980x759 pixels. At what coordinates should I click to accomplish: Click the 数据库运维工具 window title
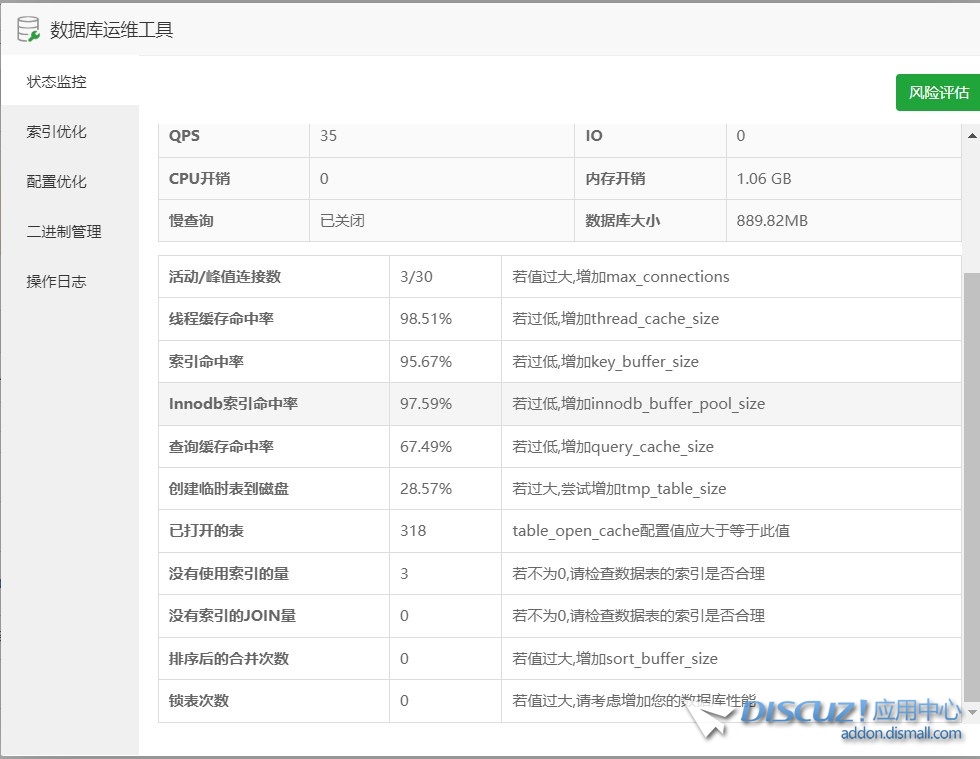tap(111, 30)
